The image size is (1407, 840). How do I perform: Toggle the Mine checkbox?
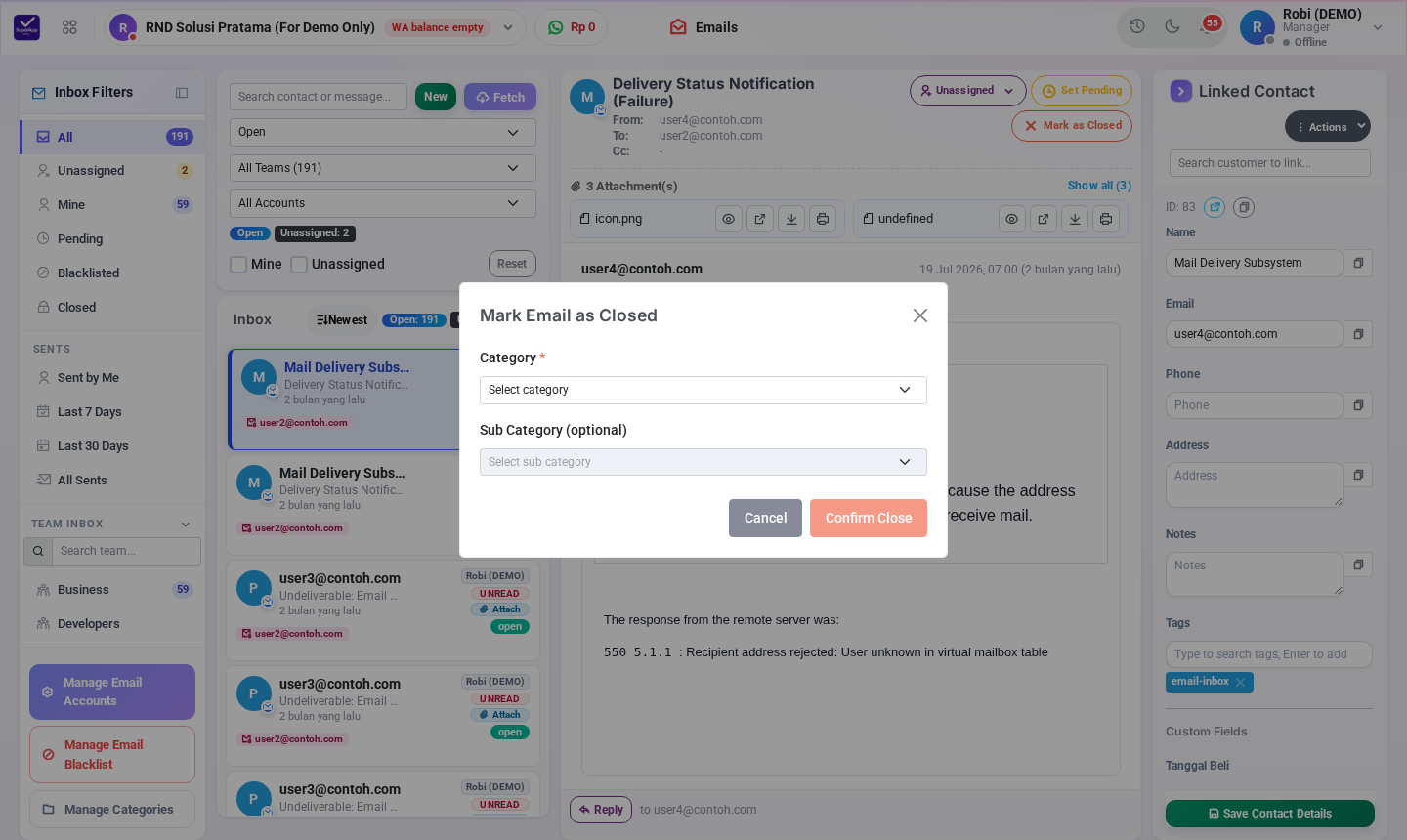[238, 264]
